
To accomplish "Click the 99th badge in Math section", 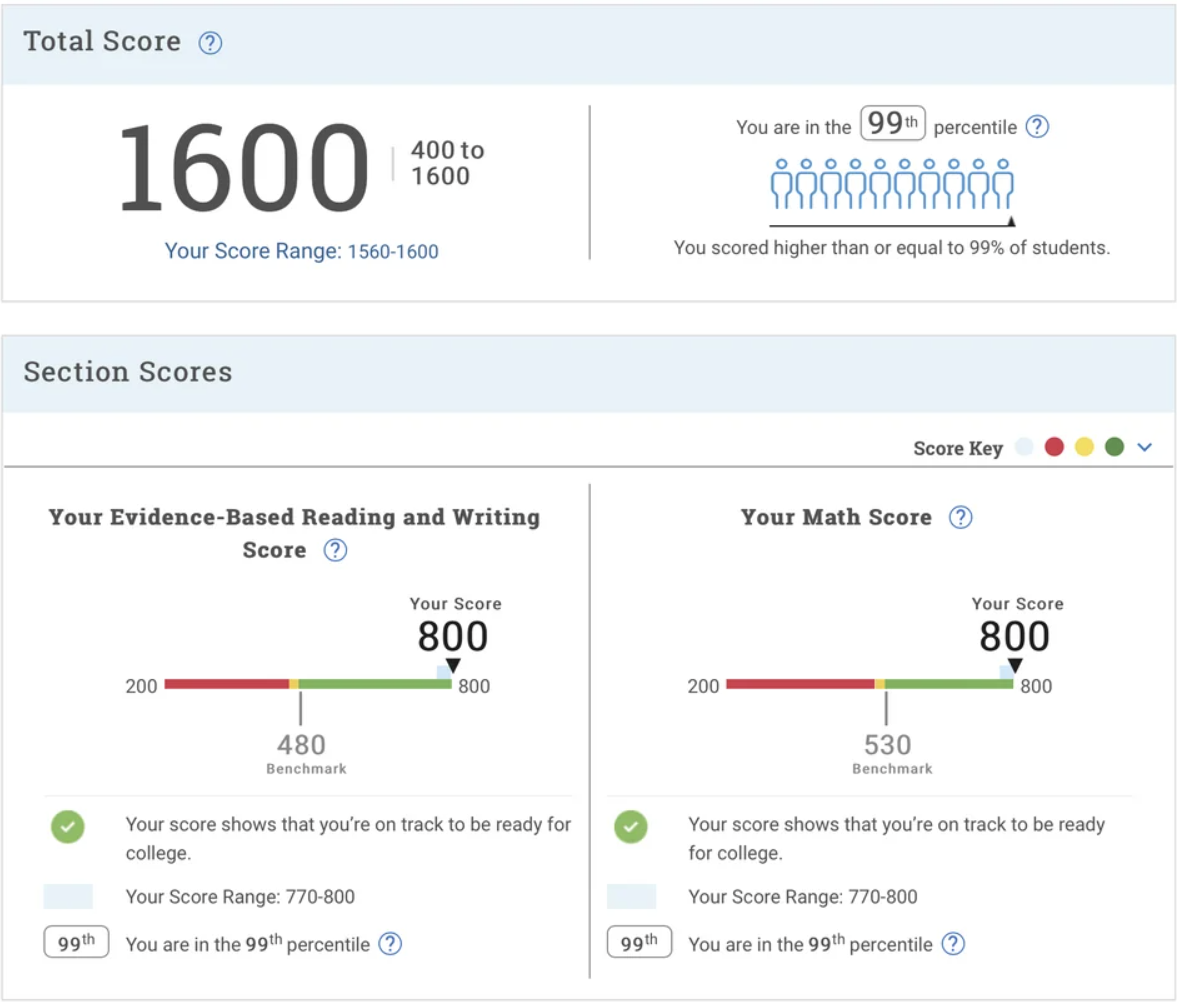I will [x=639, y=942].
